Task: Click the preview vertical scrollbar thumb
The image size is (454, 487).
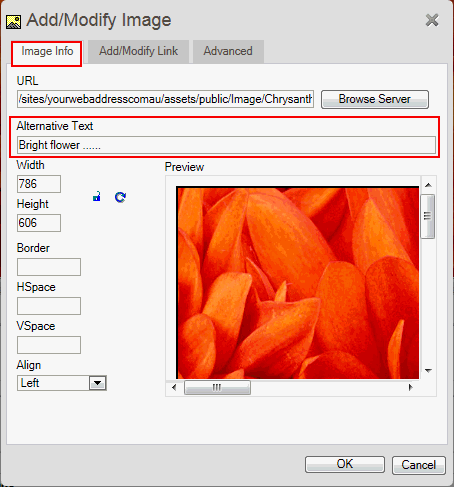Action: pyautogui.click(x=428, y=216)
